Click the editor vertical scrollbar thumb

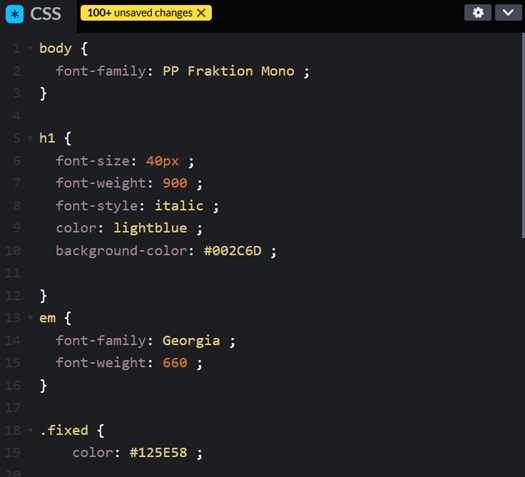523,135
